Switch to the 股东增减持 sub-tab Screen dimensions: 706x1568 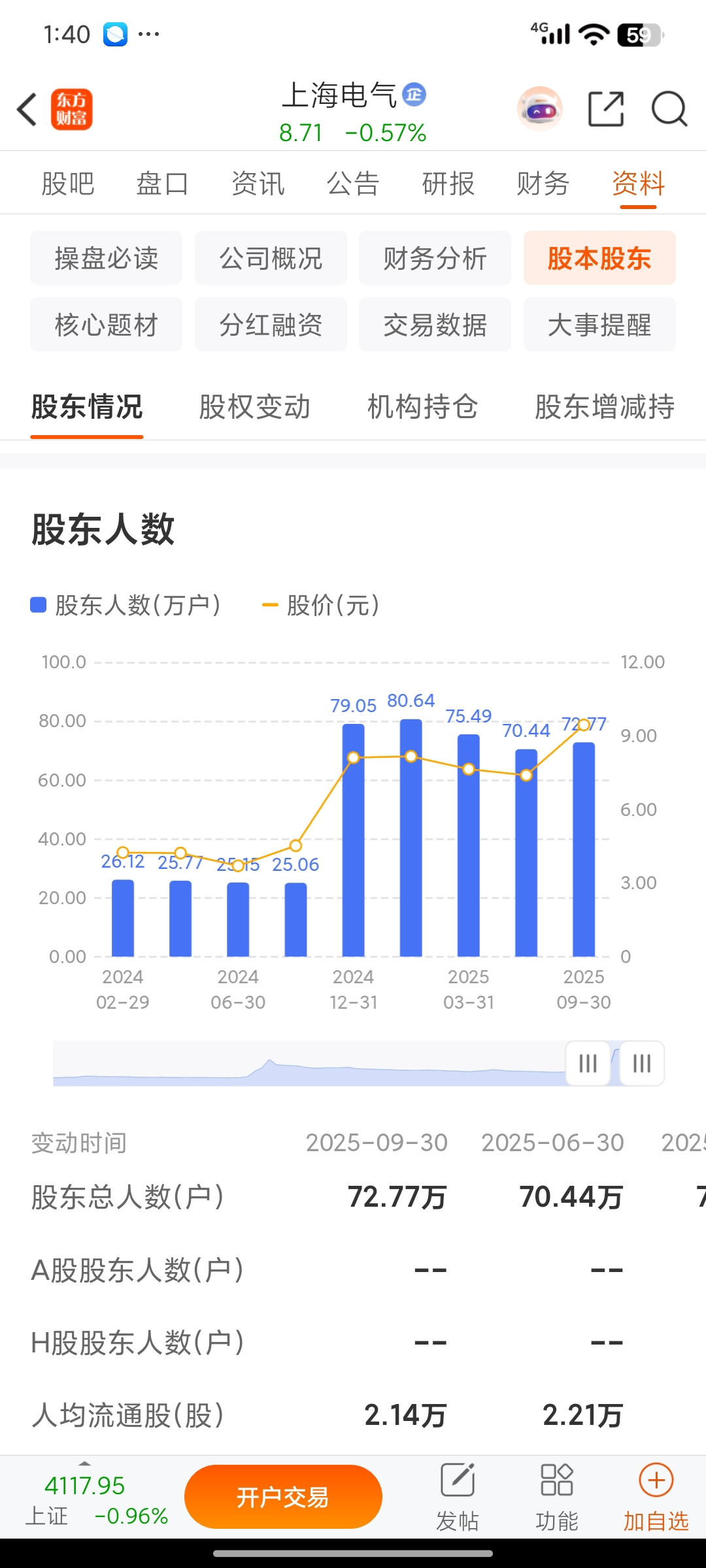[x=605, y=407]
